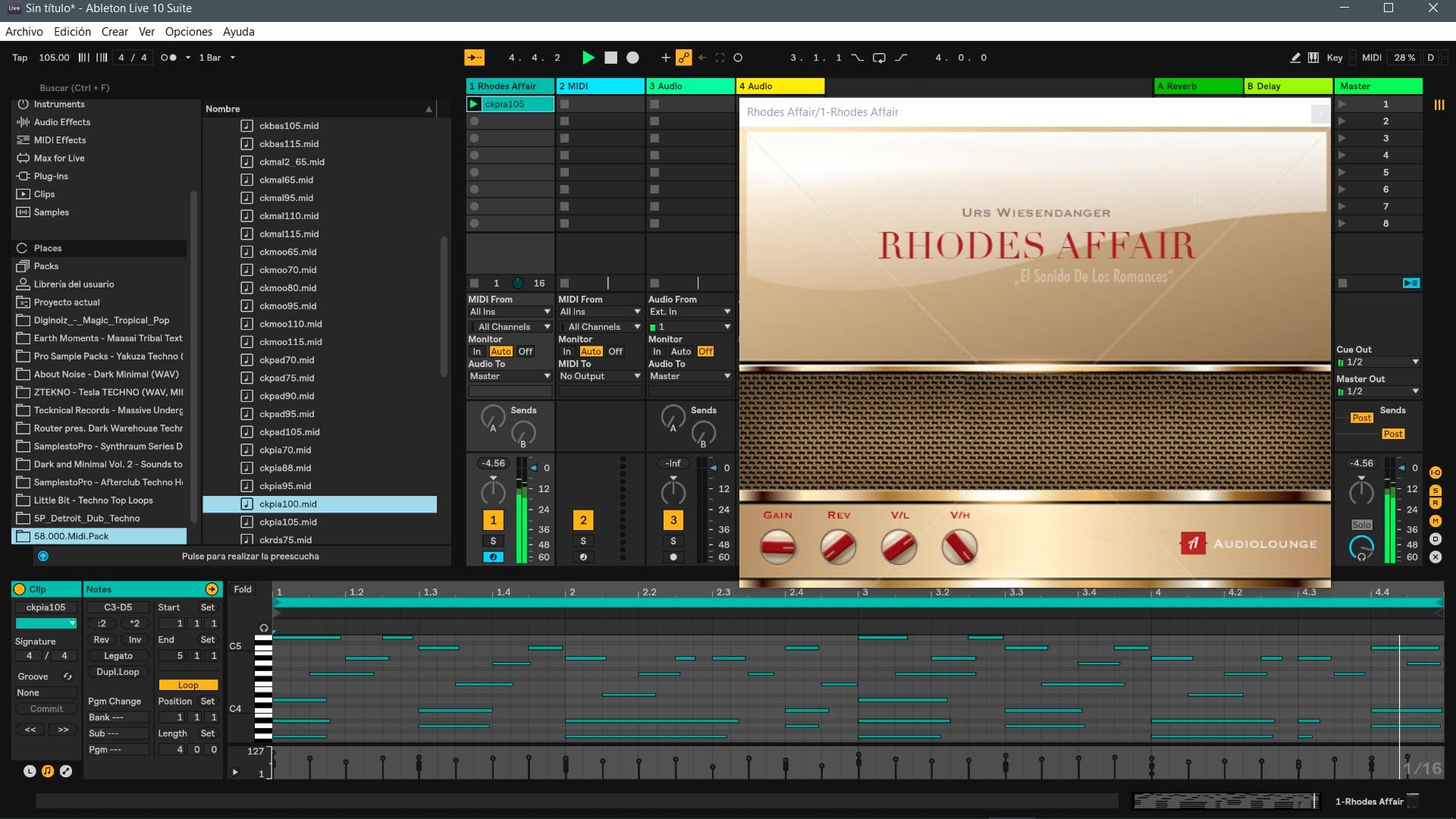
Task: Click the Tap tempo button
Action: (20, 58)
